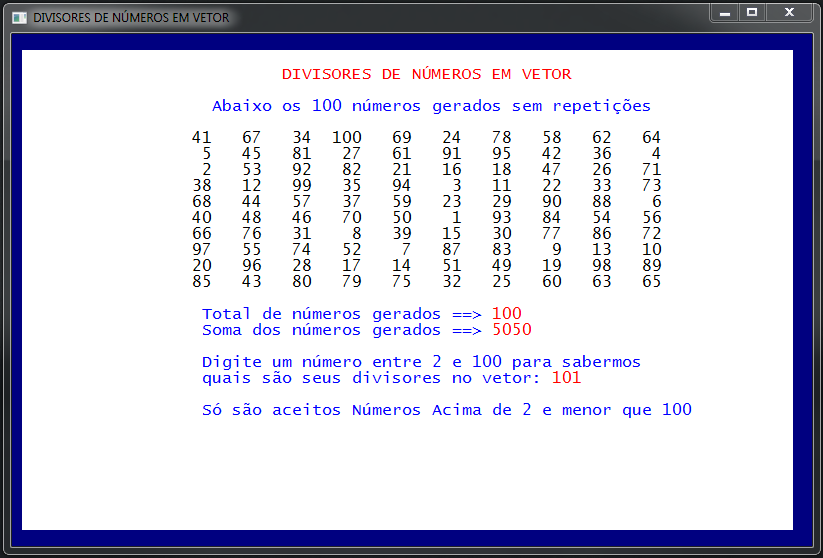823x558 pixels.
Task: Select number 67 in the grid
Action: click(251, 138)
